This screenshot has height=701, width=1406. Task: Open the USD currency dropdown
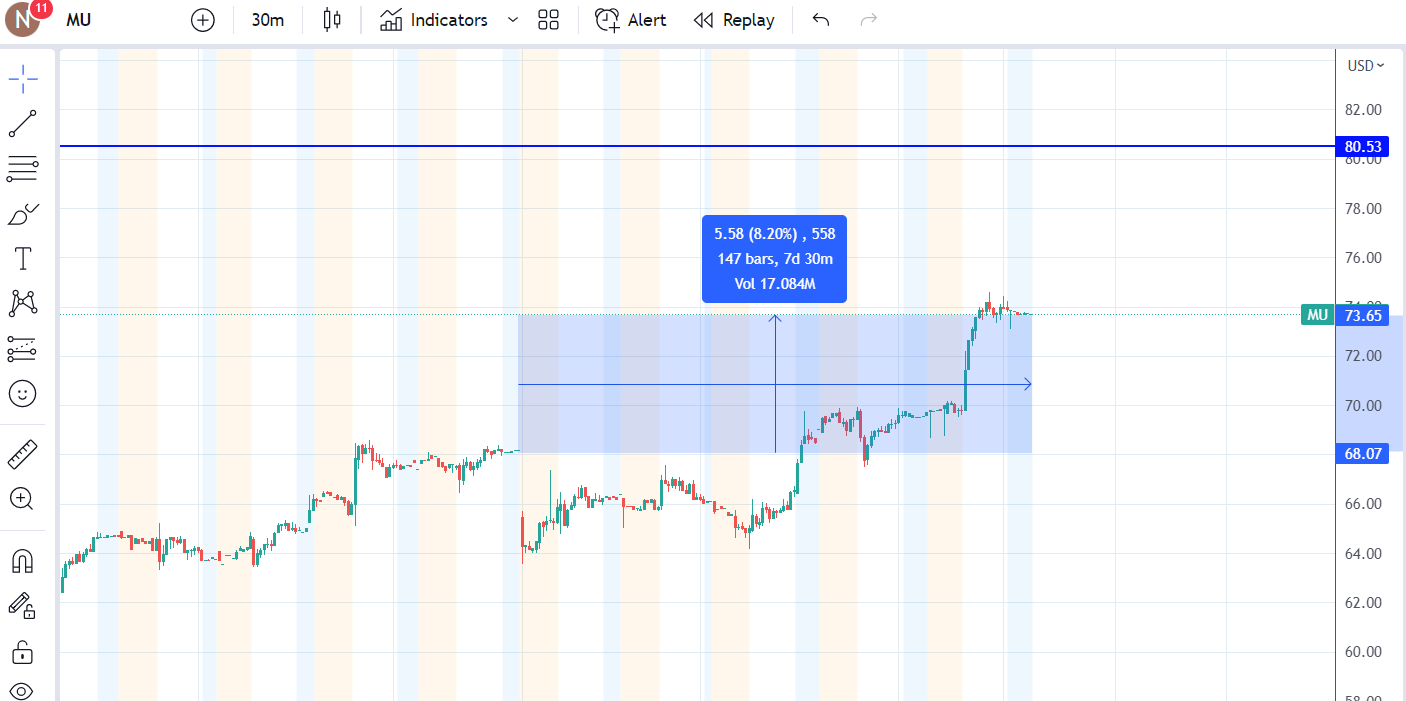coord(1366,66)
